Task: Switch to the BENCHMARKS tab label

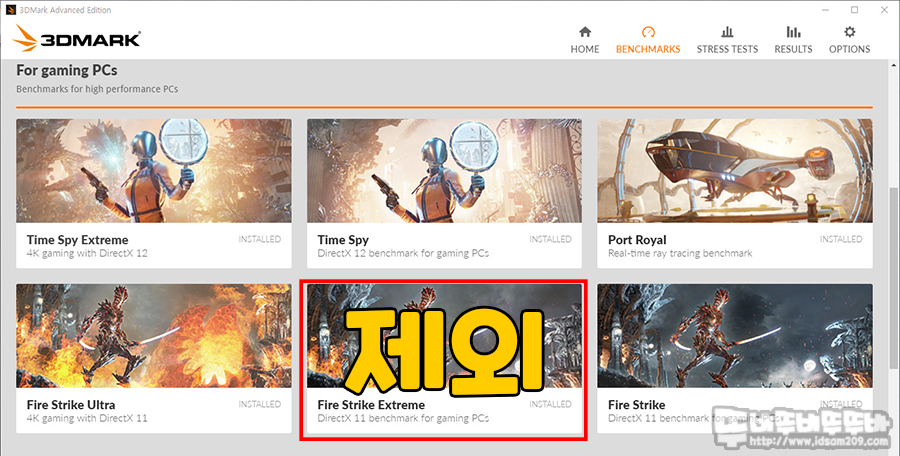Action: 648,49
